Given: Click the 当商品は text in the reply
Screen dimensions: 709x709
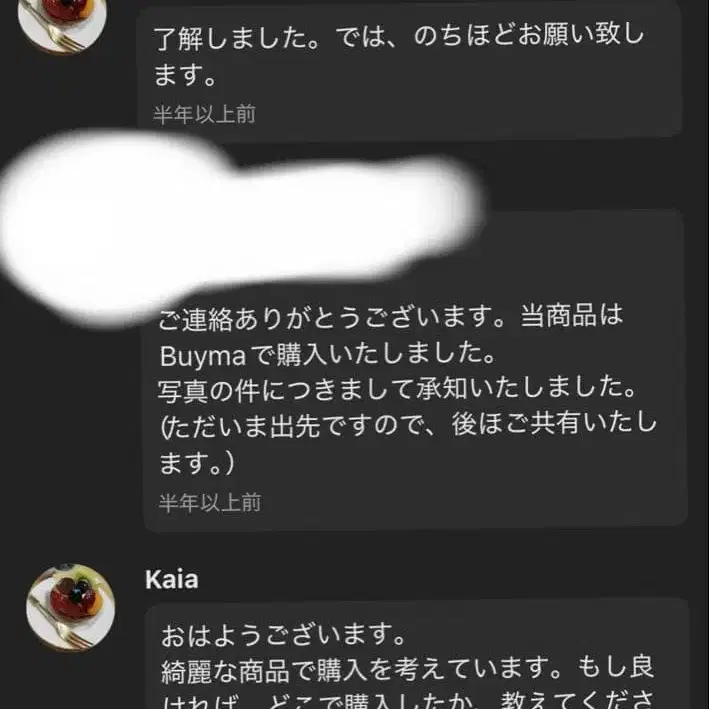Looking at the screenshot, I should [x=572, y=316].
